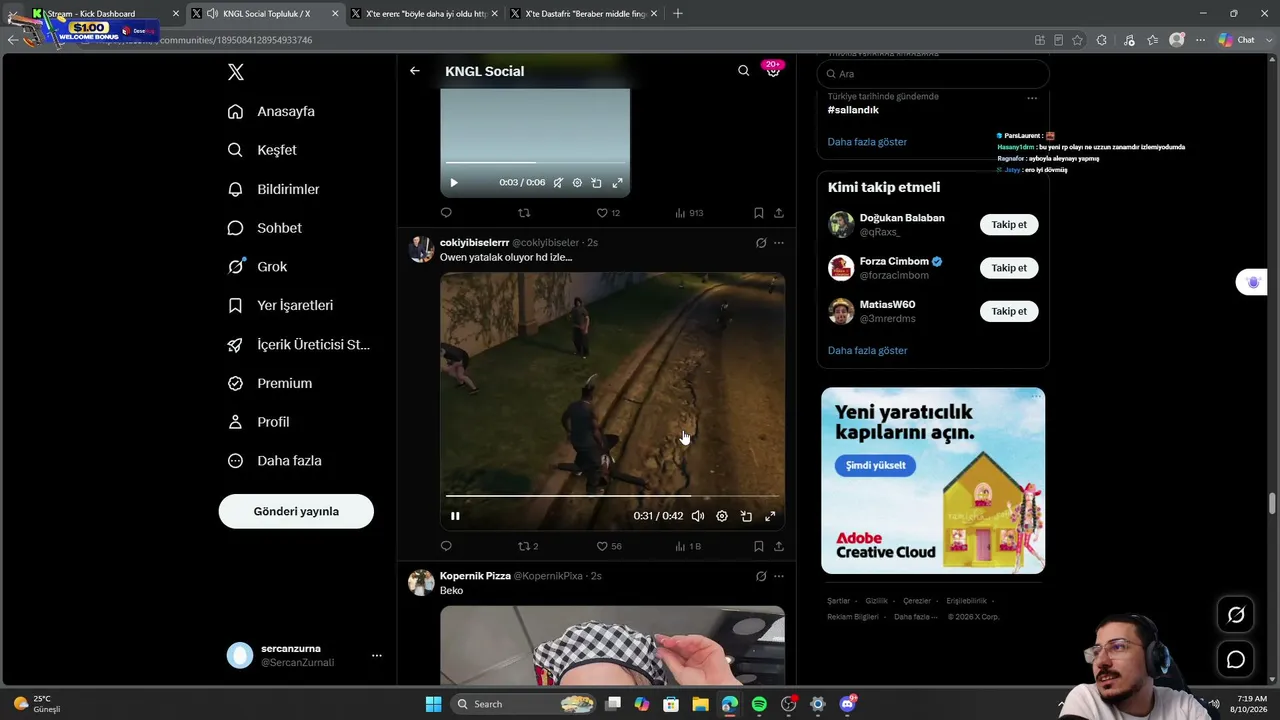Bookmark the post with 913 views
Screen dimensions: 1280x720
(759, 213)
